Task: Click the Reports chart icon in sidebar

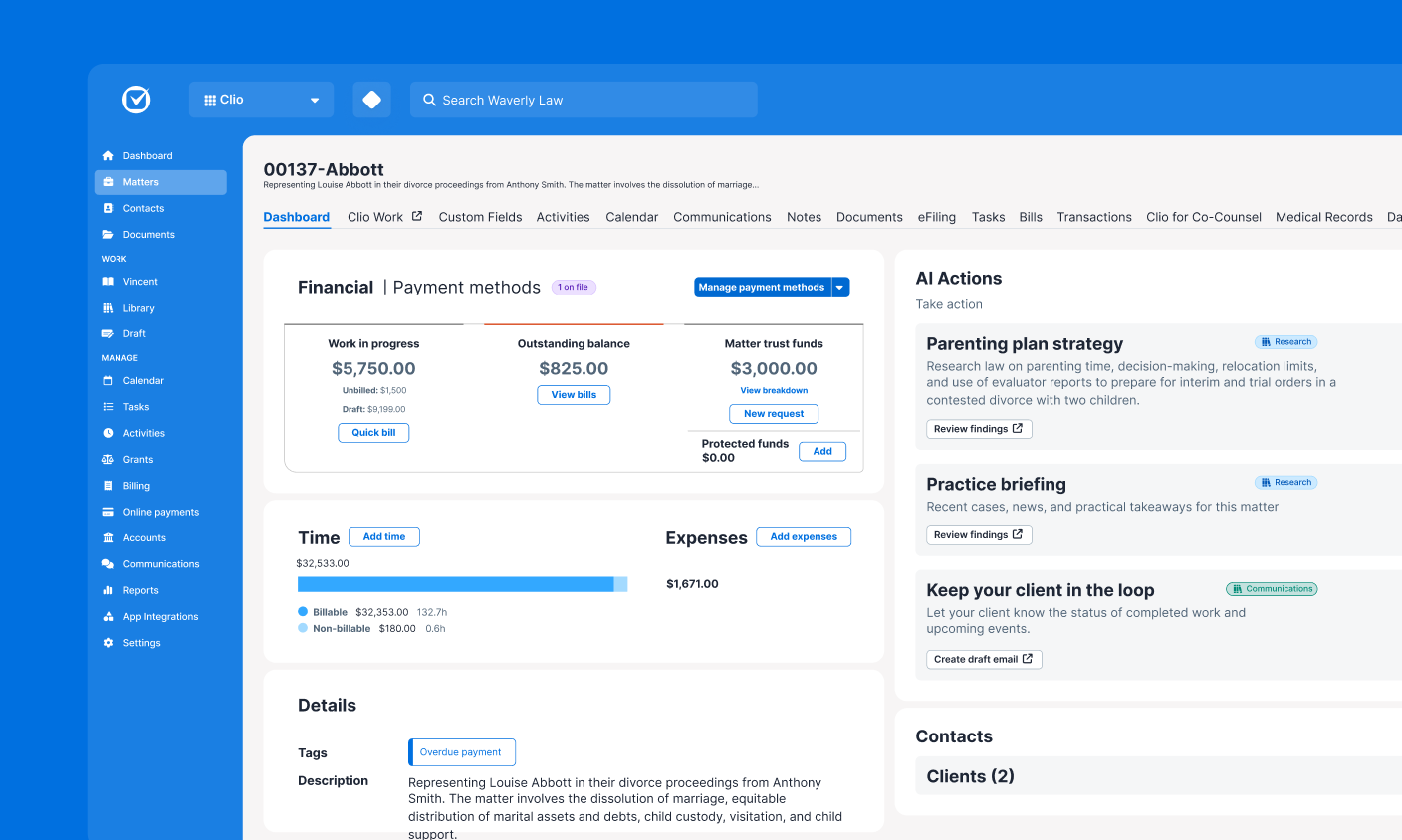Action: click(x=108, y=590)
